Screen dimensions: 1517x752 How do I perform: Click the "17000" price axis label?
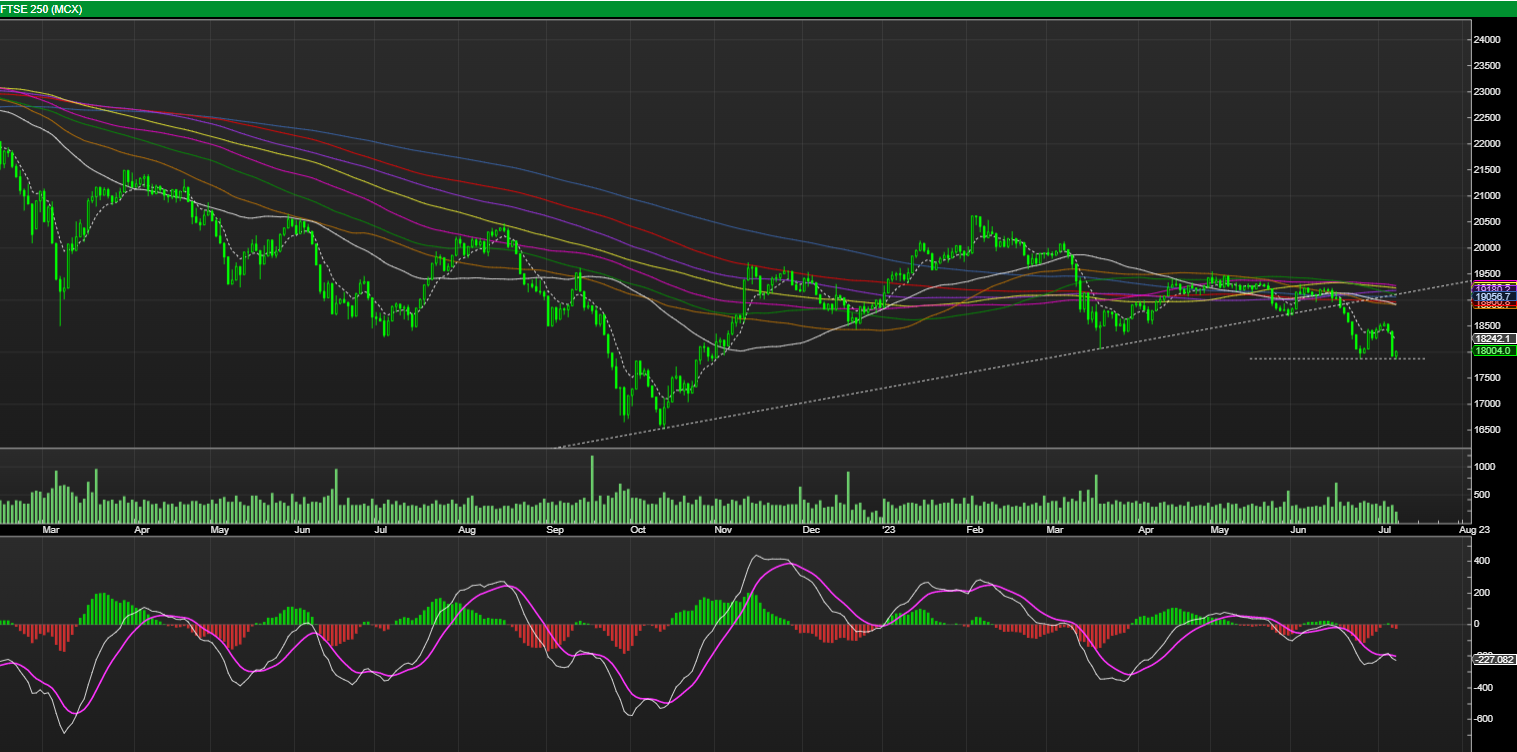[1487, 404]
